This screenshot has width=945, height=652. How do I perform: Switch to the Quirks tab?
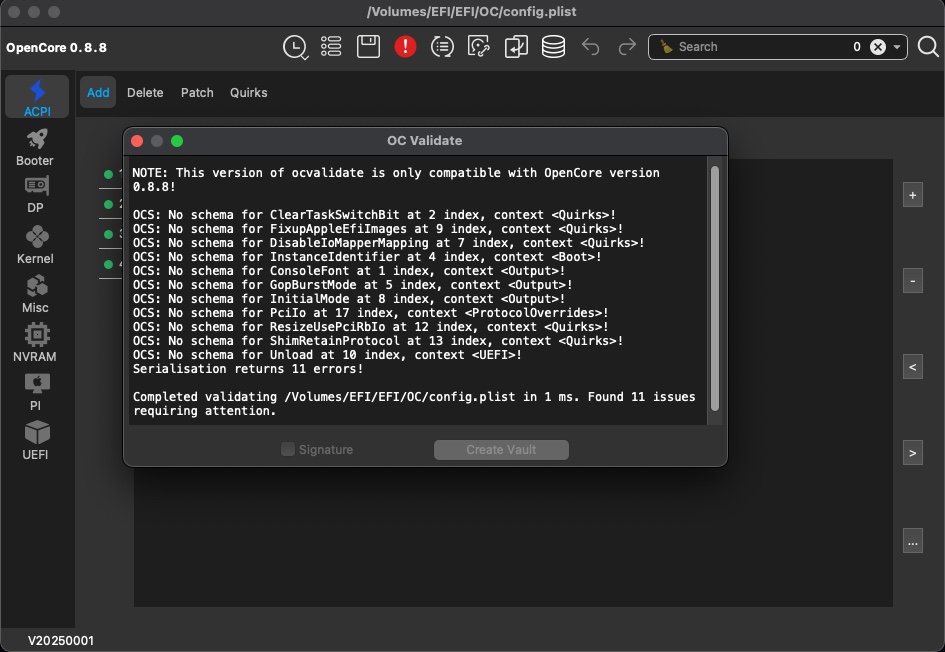click(248, 92)
